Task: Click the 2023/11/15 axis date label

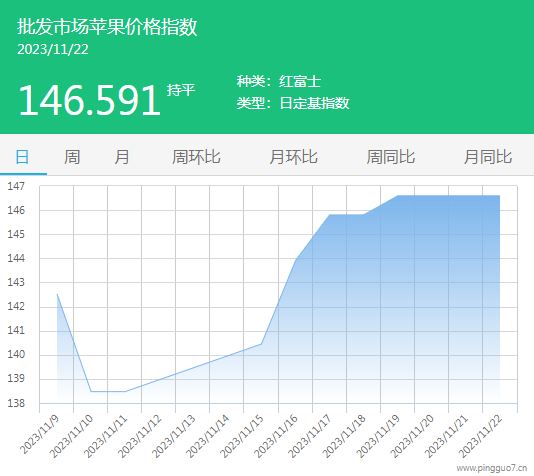Action: (241, 436)
